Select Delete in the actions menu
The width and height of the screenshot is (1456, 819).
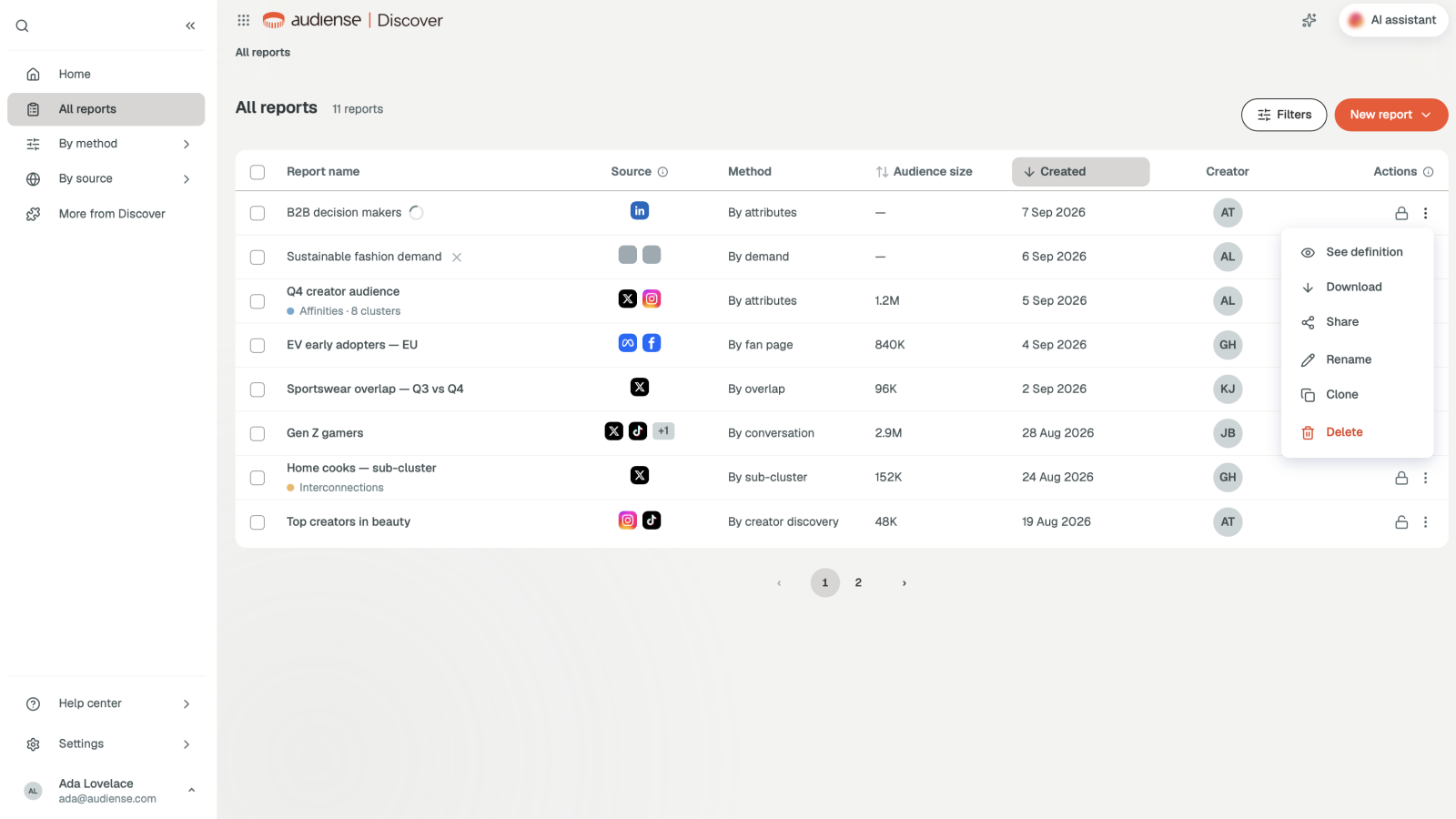(1357, 432)
